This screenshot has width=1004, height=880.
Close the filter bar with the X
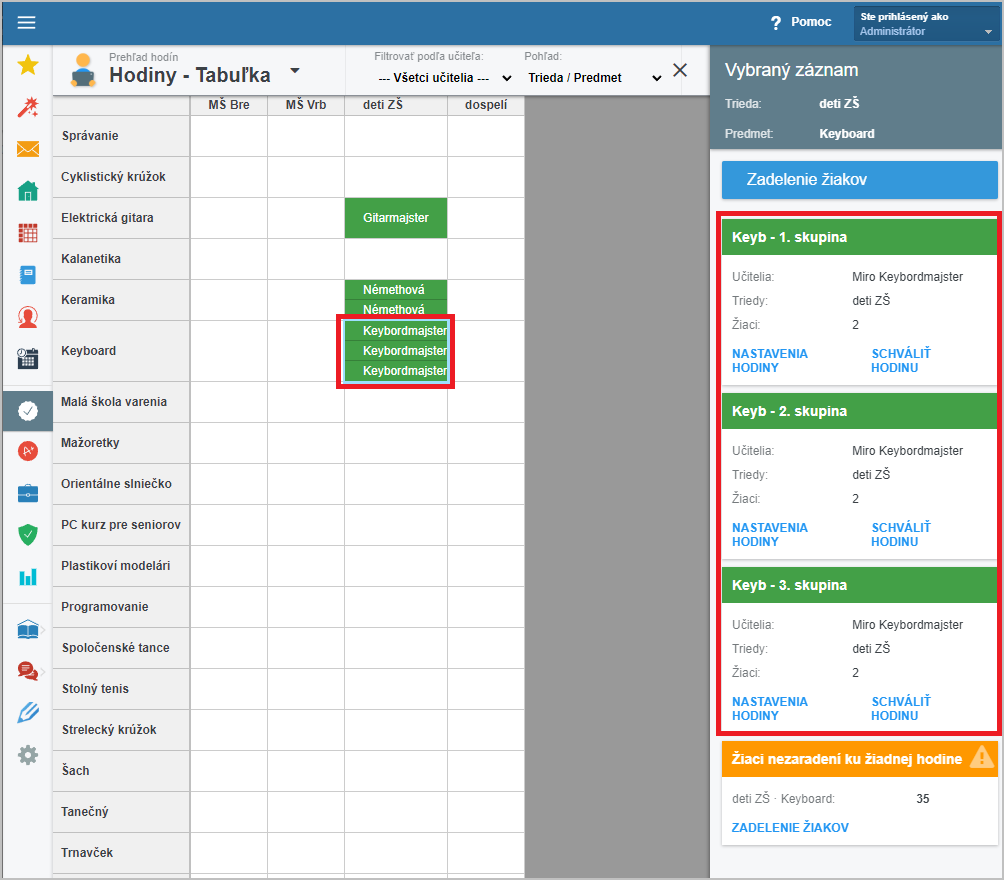pos(680,70)
